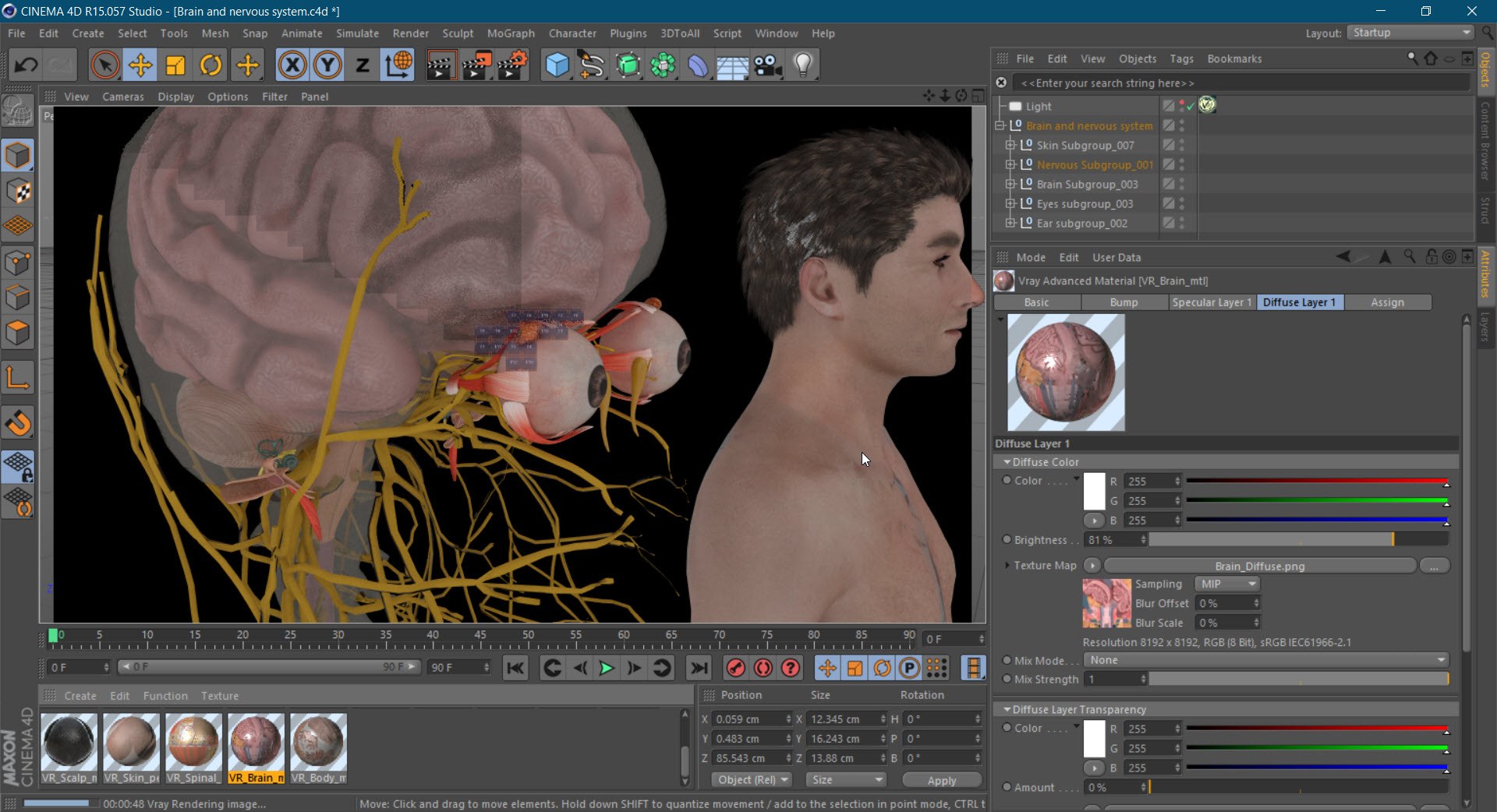Screen dimensions: 1497x812
Task: Collapse the Diffuse Color section
Action: click(1007, 462)
